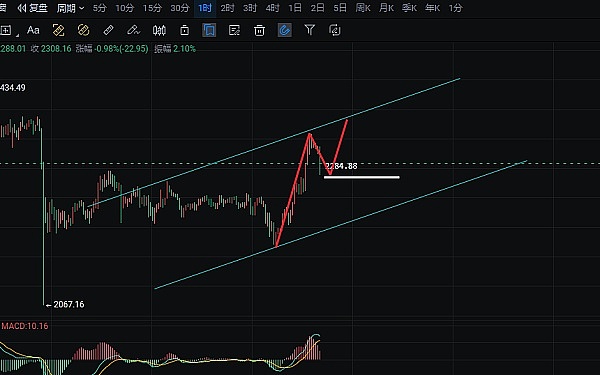Toggle the lock drawings icon
The image size is (600, 375).
pos(184,30)
